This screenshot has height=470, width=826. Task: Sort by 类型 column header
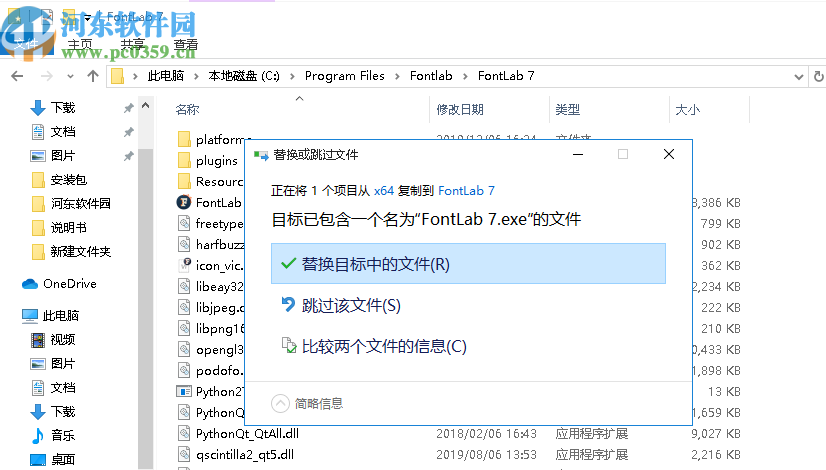(567, 110)
